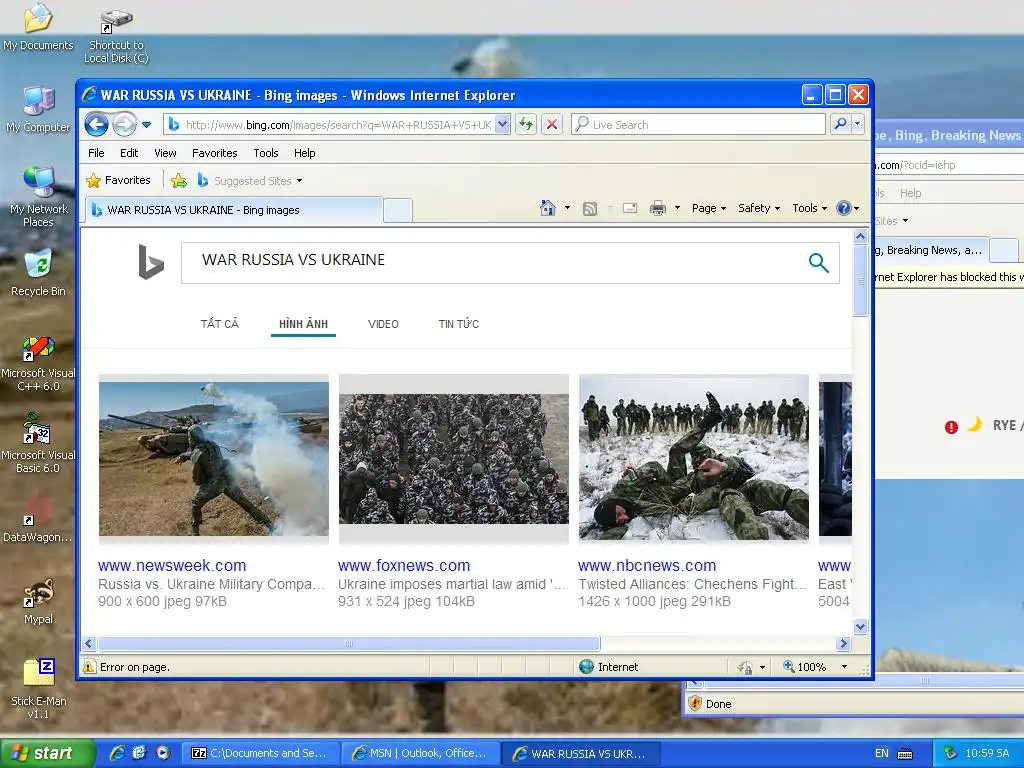The height and width of the screenshot is (768, 1024).
Task: Open the Edit menu
Action: [x=129, y=153]
